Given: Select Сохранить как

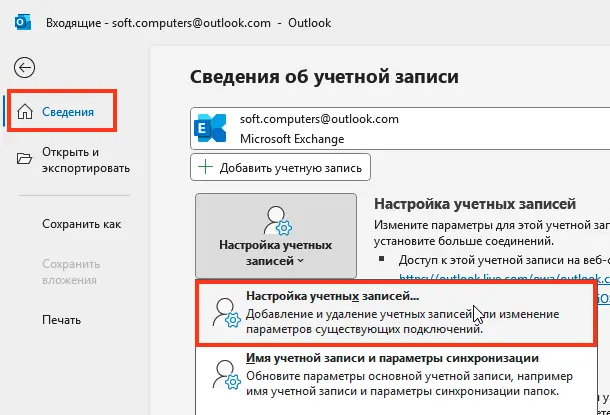Looking at the screenshot, I should pos(81,224).
